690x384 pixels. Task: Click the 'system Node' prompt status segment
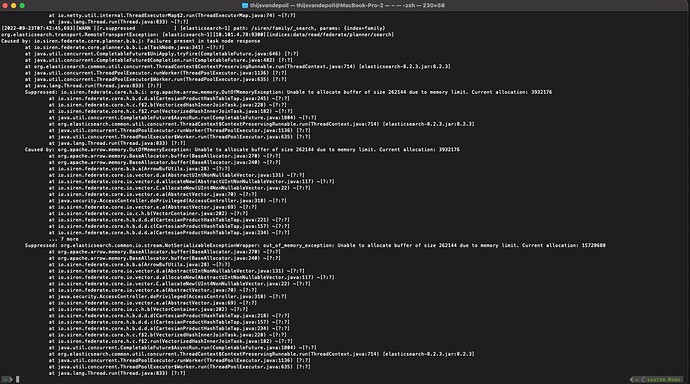(x=663, y=379)
